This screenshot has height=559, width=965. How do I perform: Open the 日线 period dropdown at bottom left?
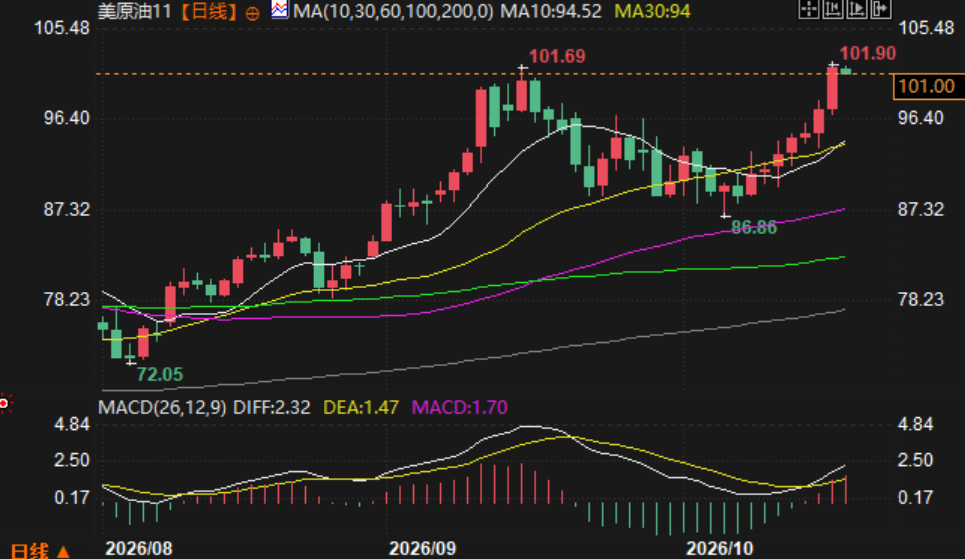coord(41,550)
